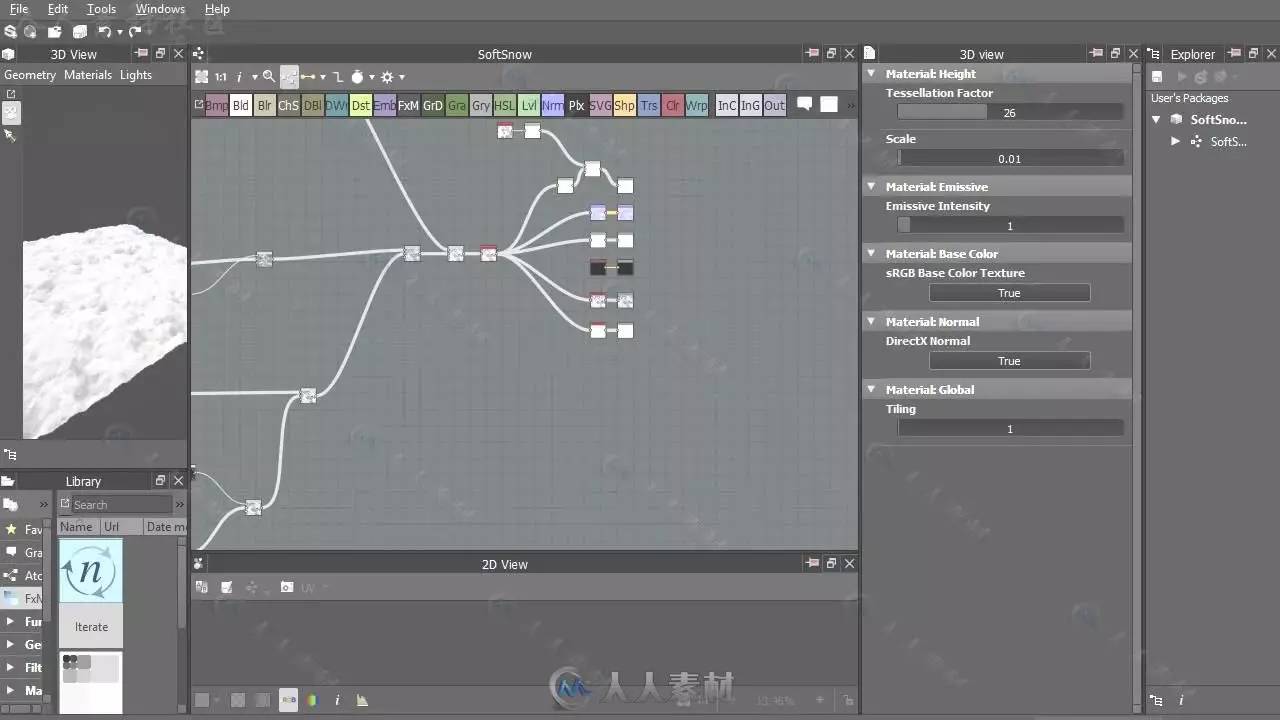Click the new Substance icon in main toolbar
The width and height of the screenshot is (1280, 720).
(10, 32)
